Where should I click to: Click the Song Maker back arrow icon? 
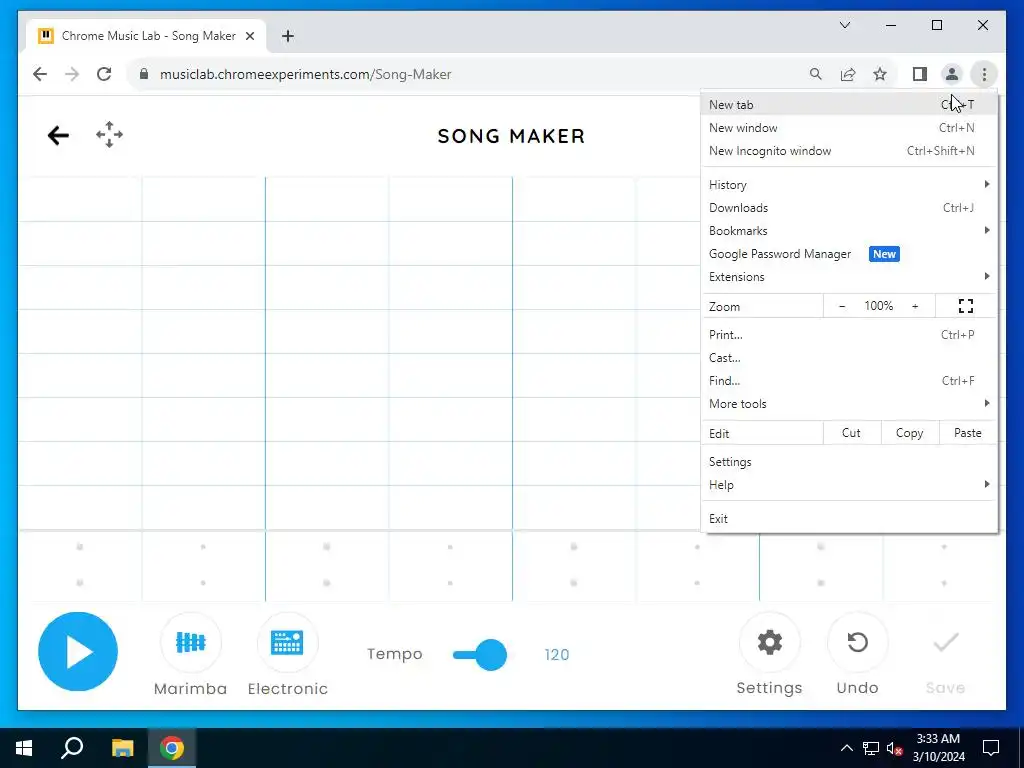pyautogui.click(x=58, y=136)
